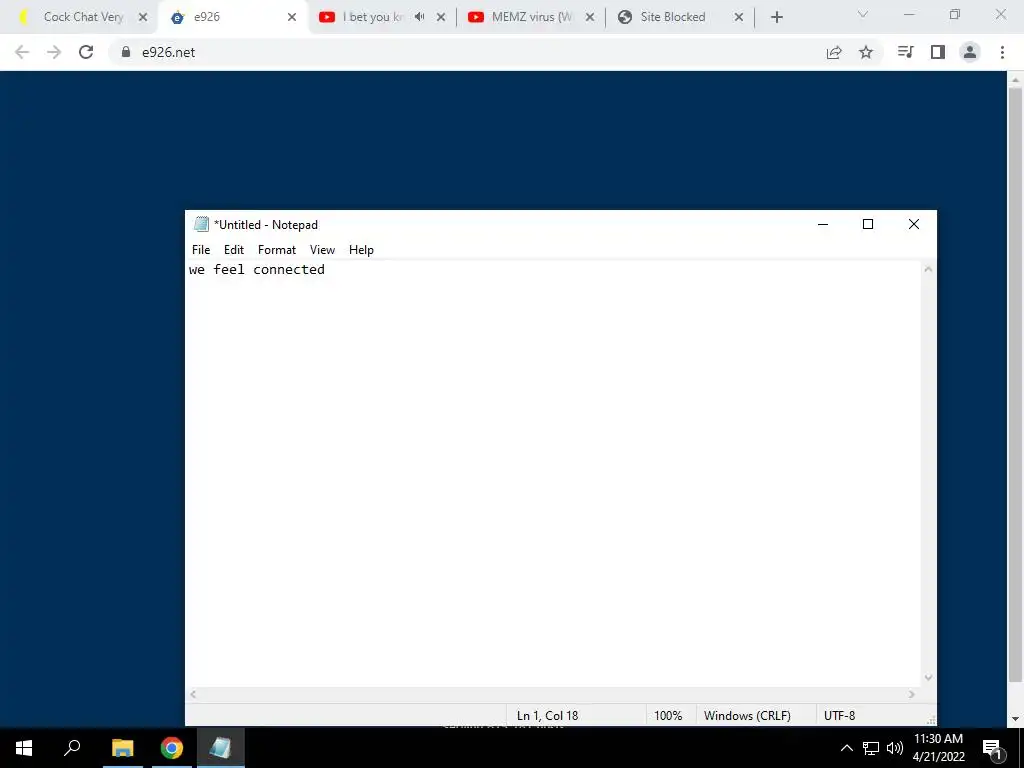1024x768 pixels.
Task: Click Notepad horizontal scroll right arrow
Action: 912,694
